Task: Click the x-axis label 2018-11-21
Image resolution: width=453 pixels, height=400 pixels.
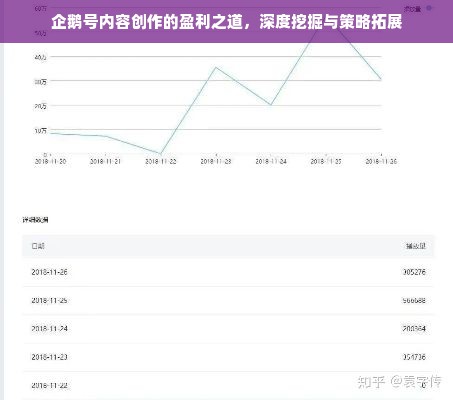Action: pyautogui.click(x=105, y=161)
